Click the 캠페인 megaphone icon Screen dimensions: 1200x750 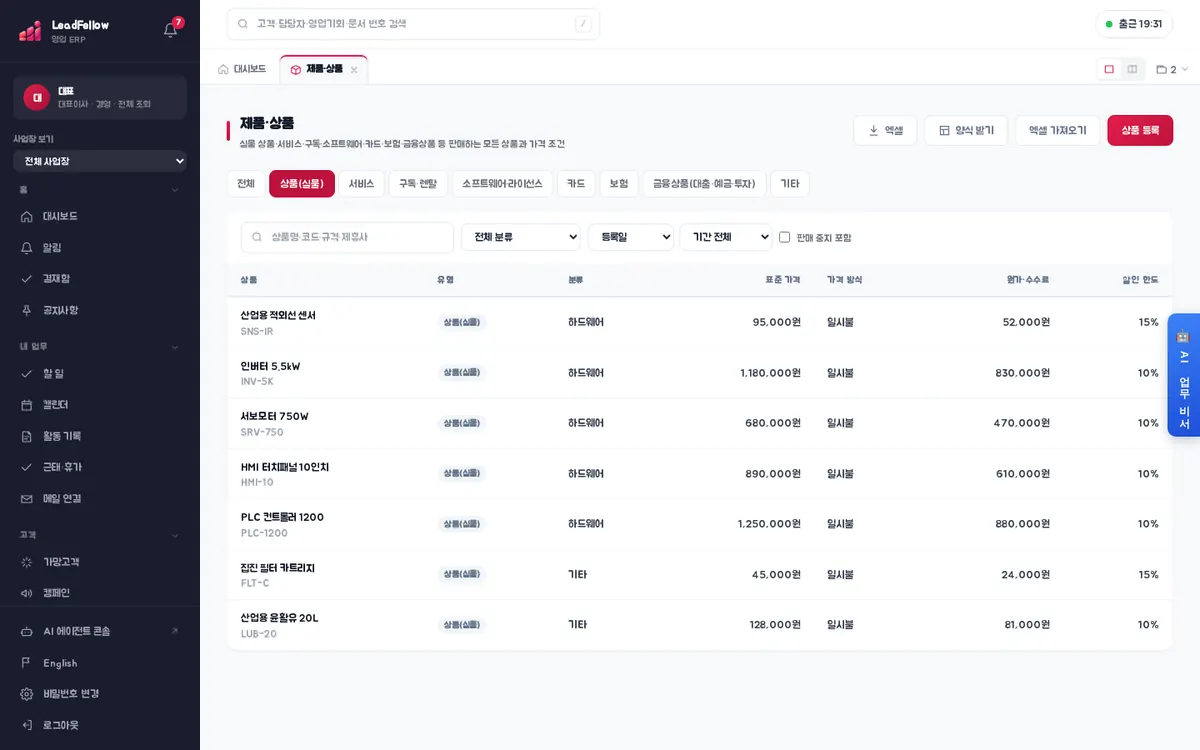tap(27, 593)
